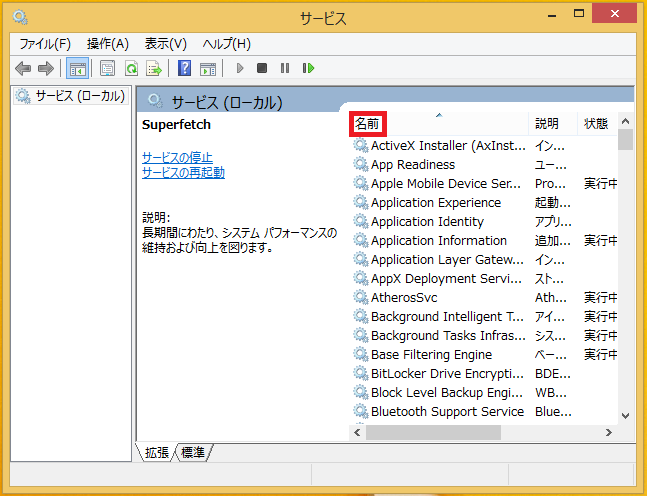Switch to the 拡張 tab
The image size is (647, 496).
tap(156, 453)
